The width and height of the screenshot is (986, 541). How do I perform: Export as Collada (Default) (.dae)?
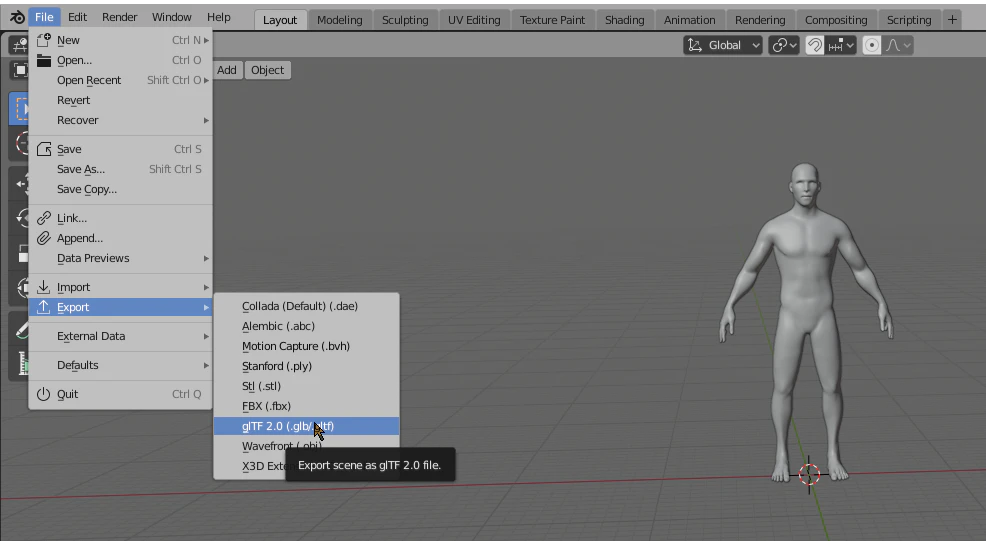[306, 306]
